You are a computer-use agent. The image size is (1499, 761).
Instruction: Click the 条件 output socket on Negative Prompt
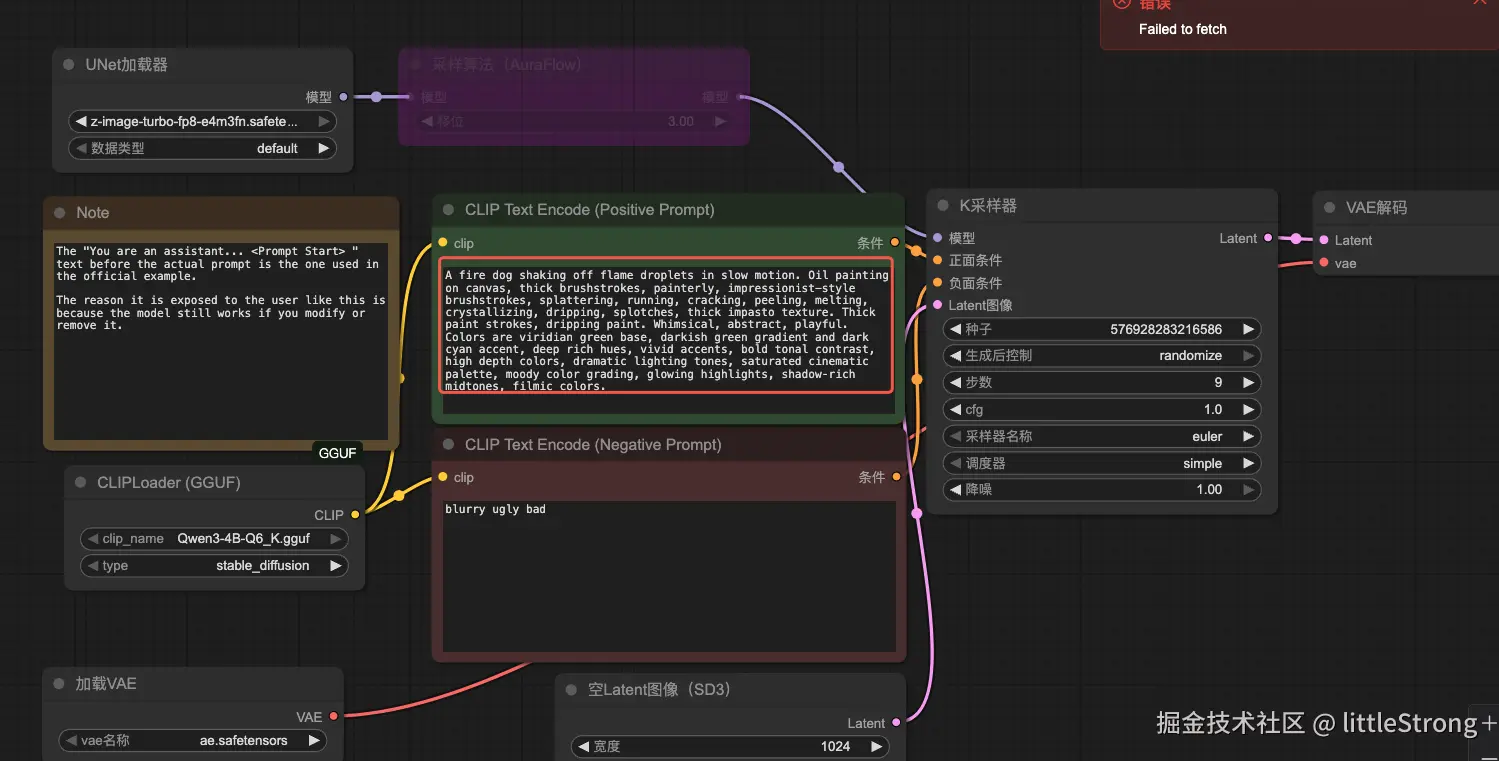coord(896,477)
